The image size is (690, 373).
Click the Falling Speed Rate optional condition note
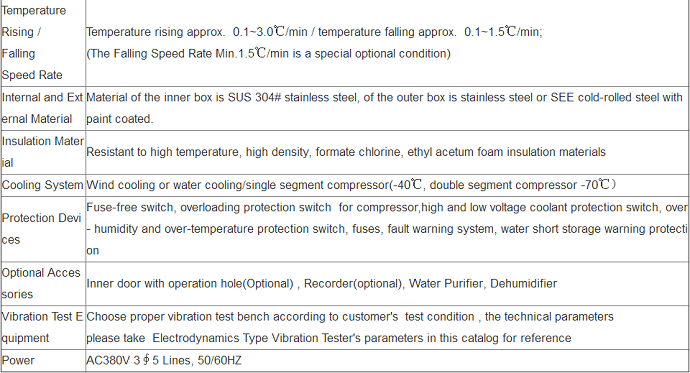[x=268, y=54]
